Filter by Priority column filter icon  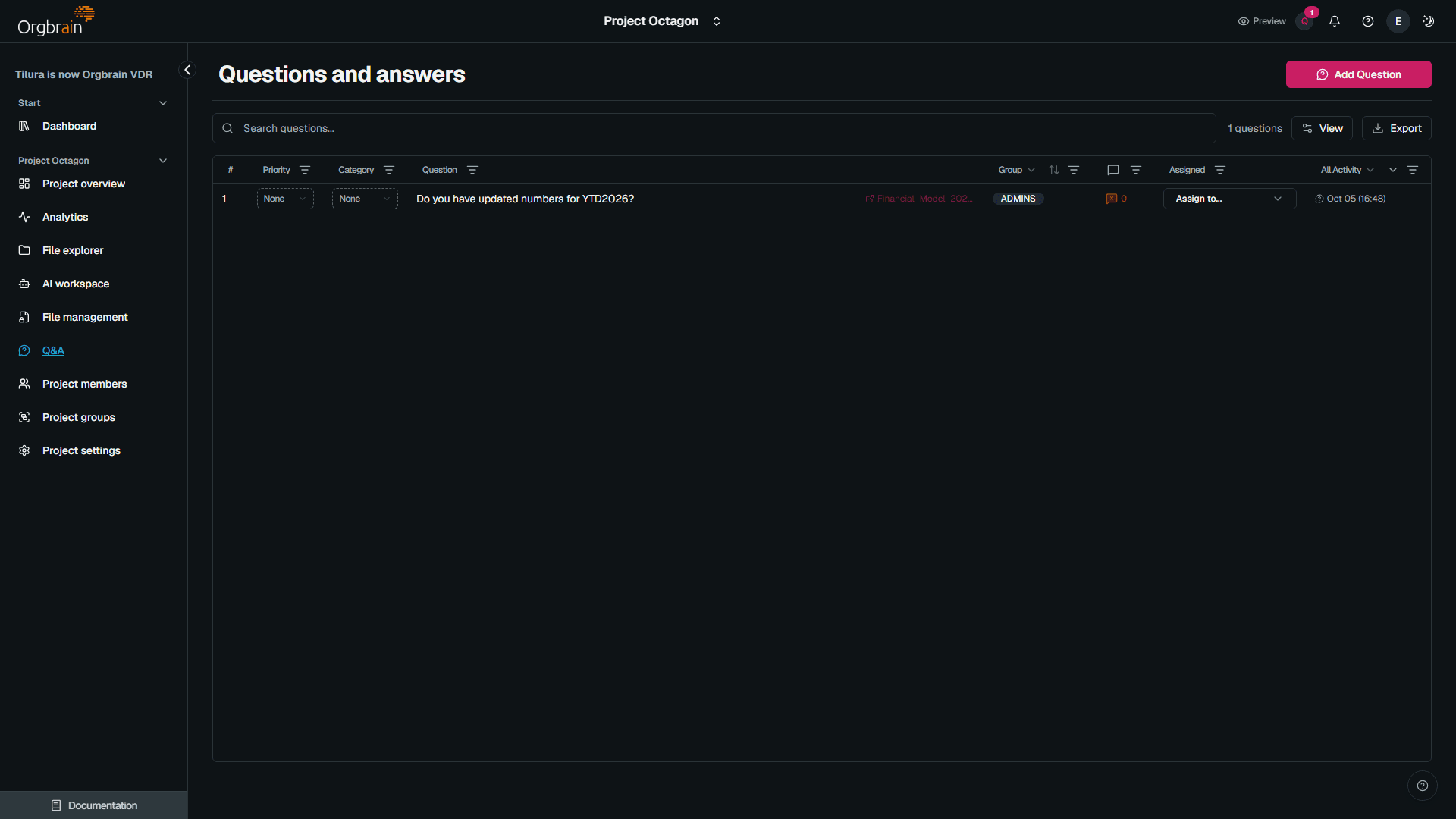(x=305, y=170)
